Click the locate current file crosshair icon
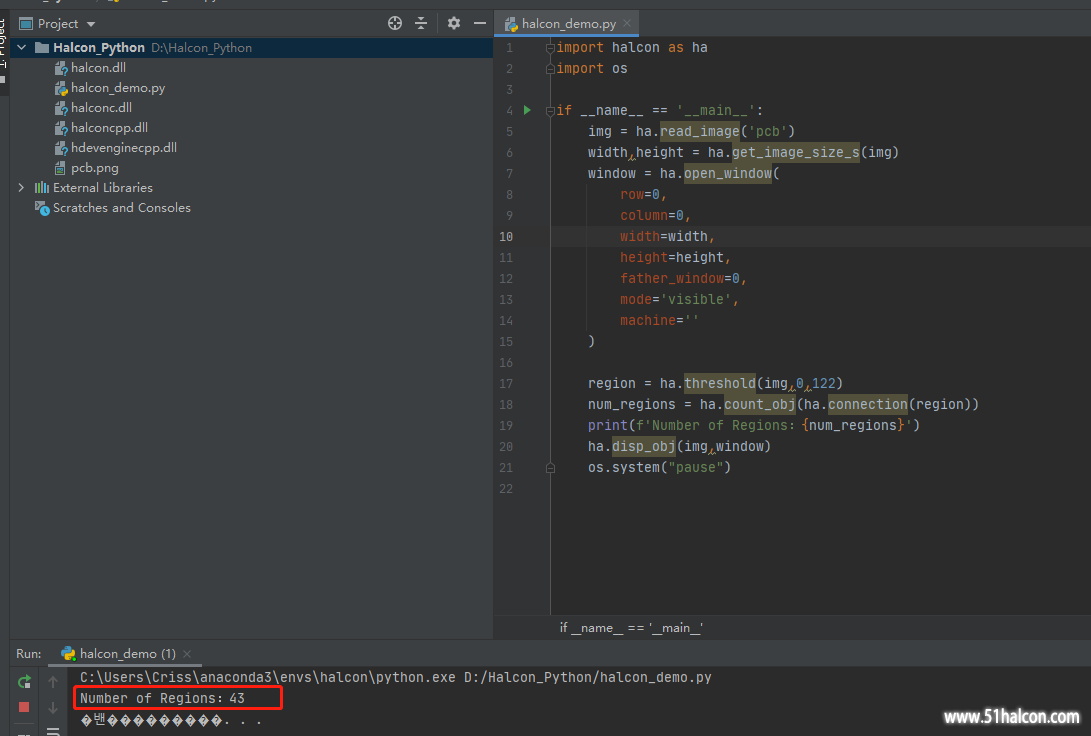This screenshot has height=736, width=1091. (x=395, y=24)
